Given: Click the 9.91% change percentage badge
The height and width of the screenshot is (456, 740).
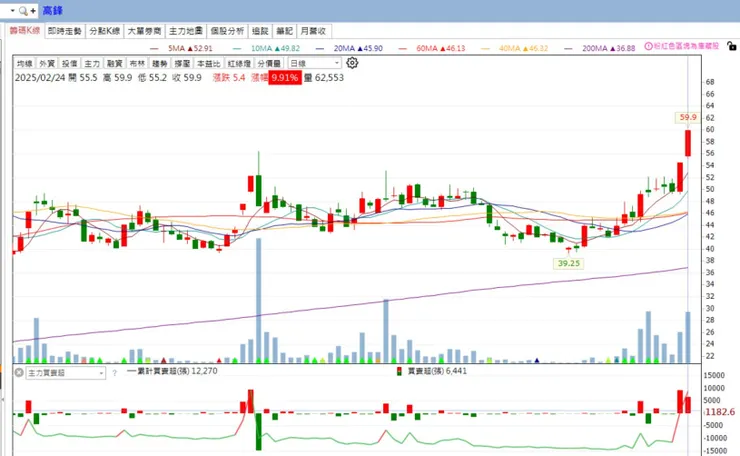Looking at the screenshot, I should (285, 77).
